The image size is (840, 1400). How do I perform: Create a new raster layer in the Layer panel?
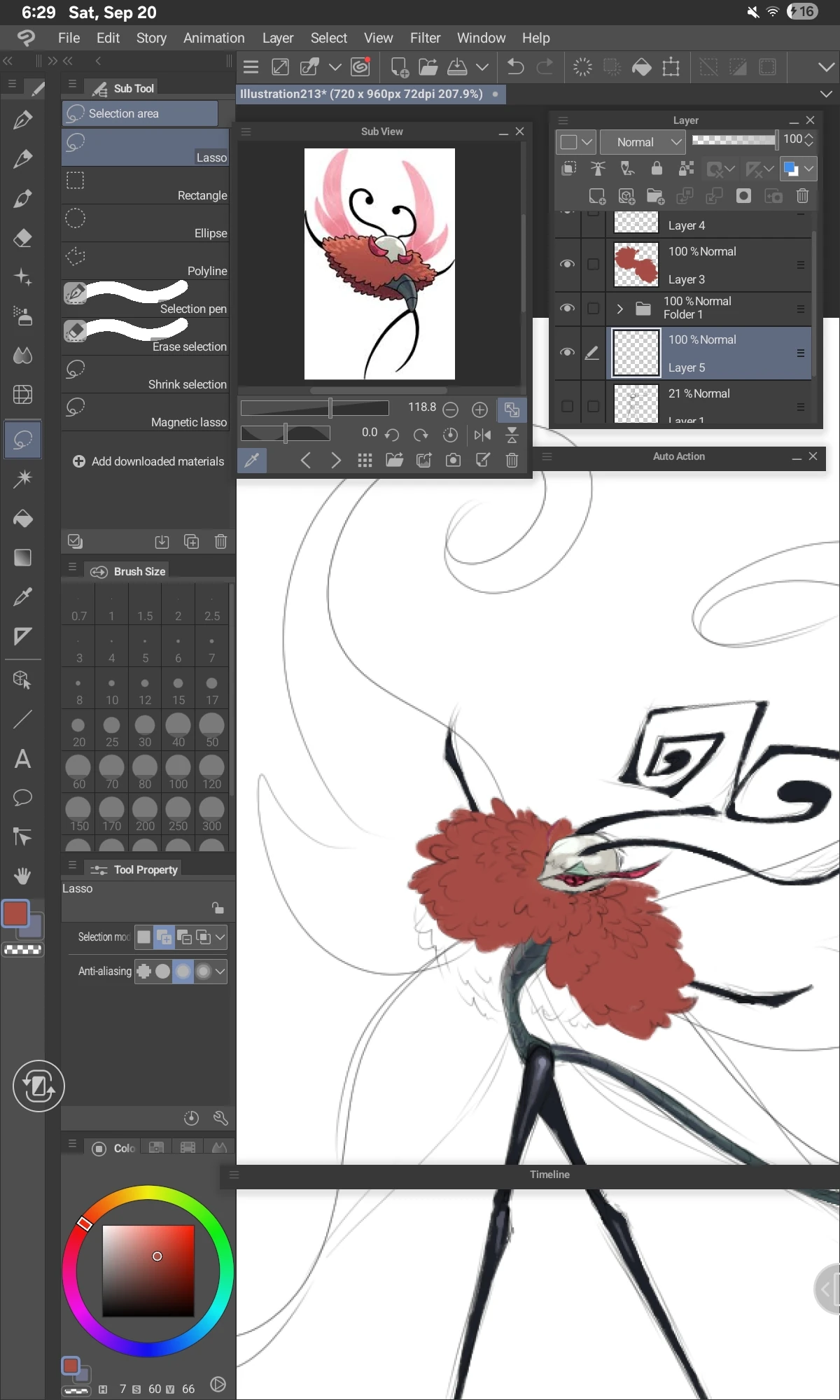tap(597, 196)
